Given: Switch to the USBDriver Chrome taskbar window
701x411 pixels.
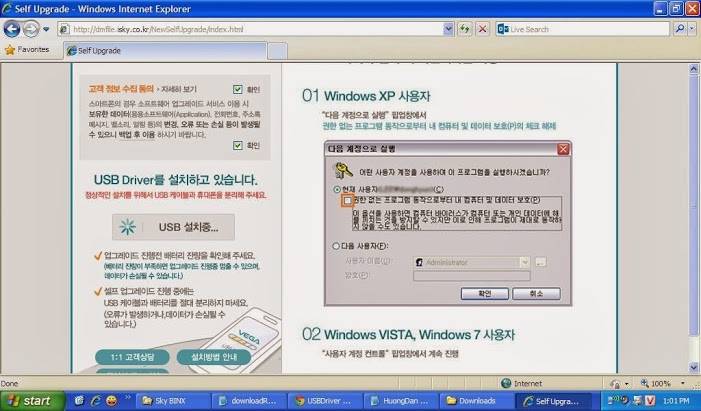Looking at the screenshot, I should 324,401.
